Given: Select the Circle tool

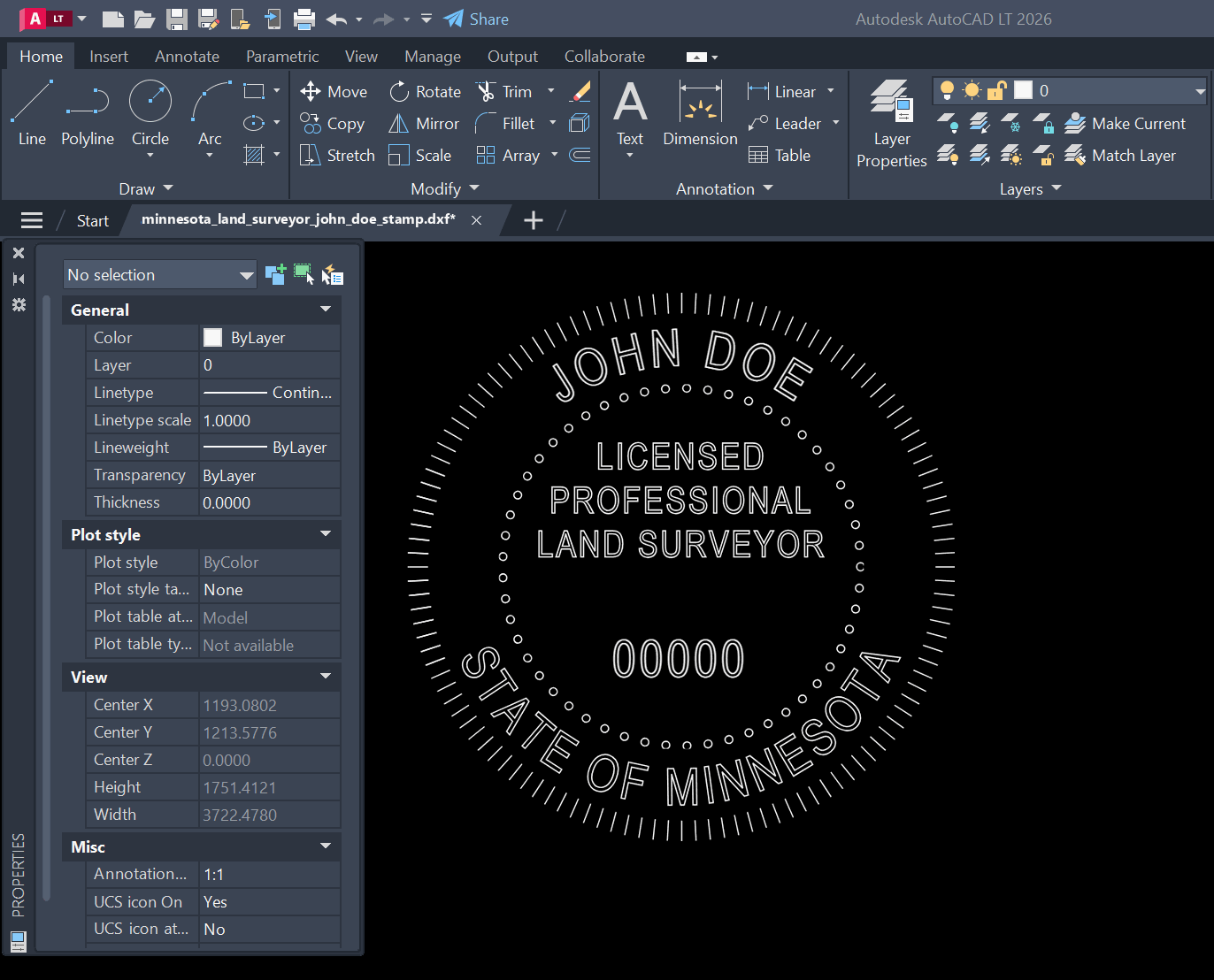Looking at the screenshot, I should click(150, 113).
